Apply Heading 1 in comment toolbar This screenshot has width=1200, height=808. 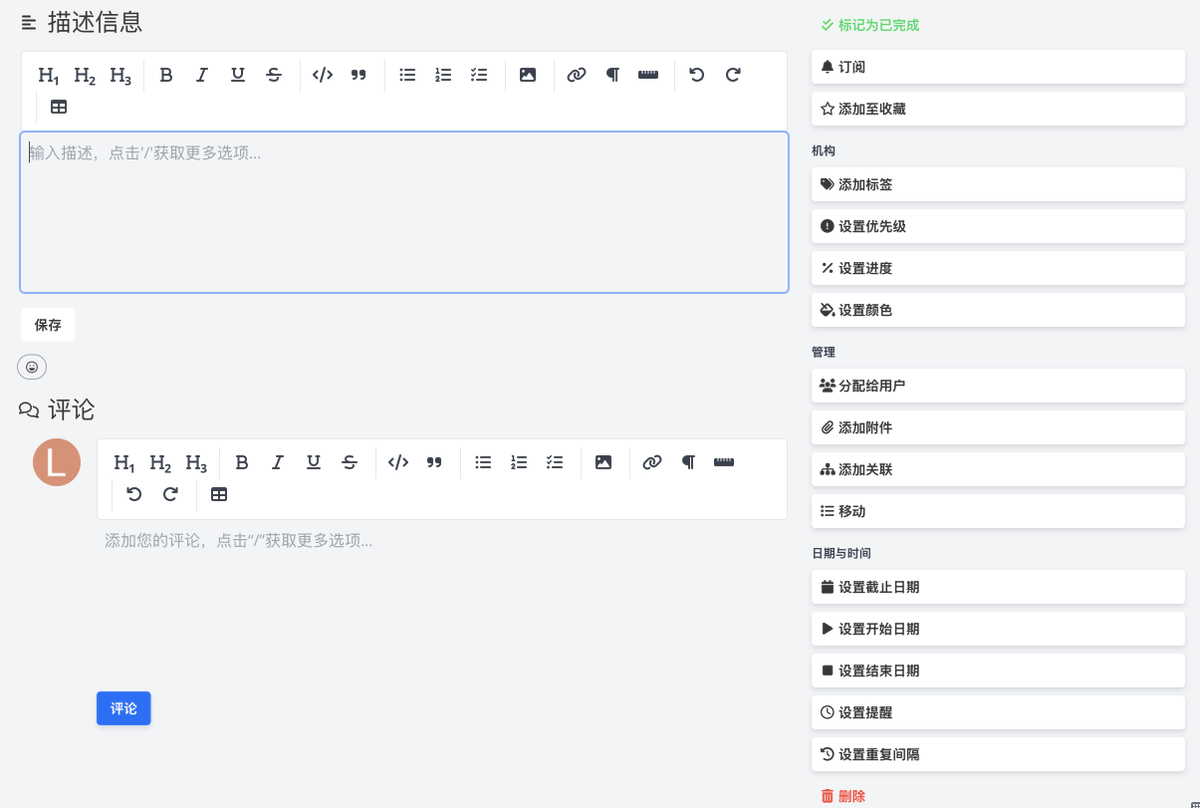[x=124, y=463]
